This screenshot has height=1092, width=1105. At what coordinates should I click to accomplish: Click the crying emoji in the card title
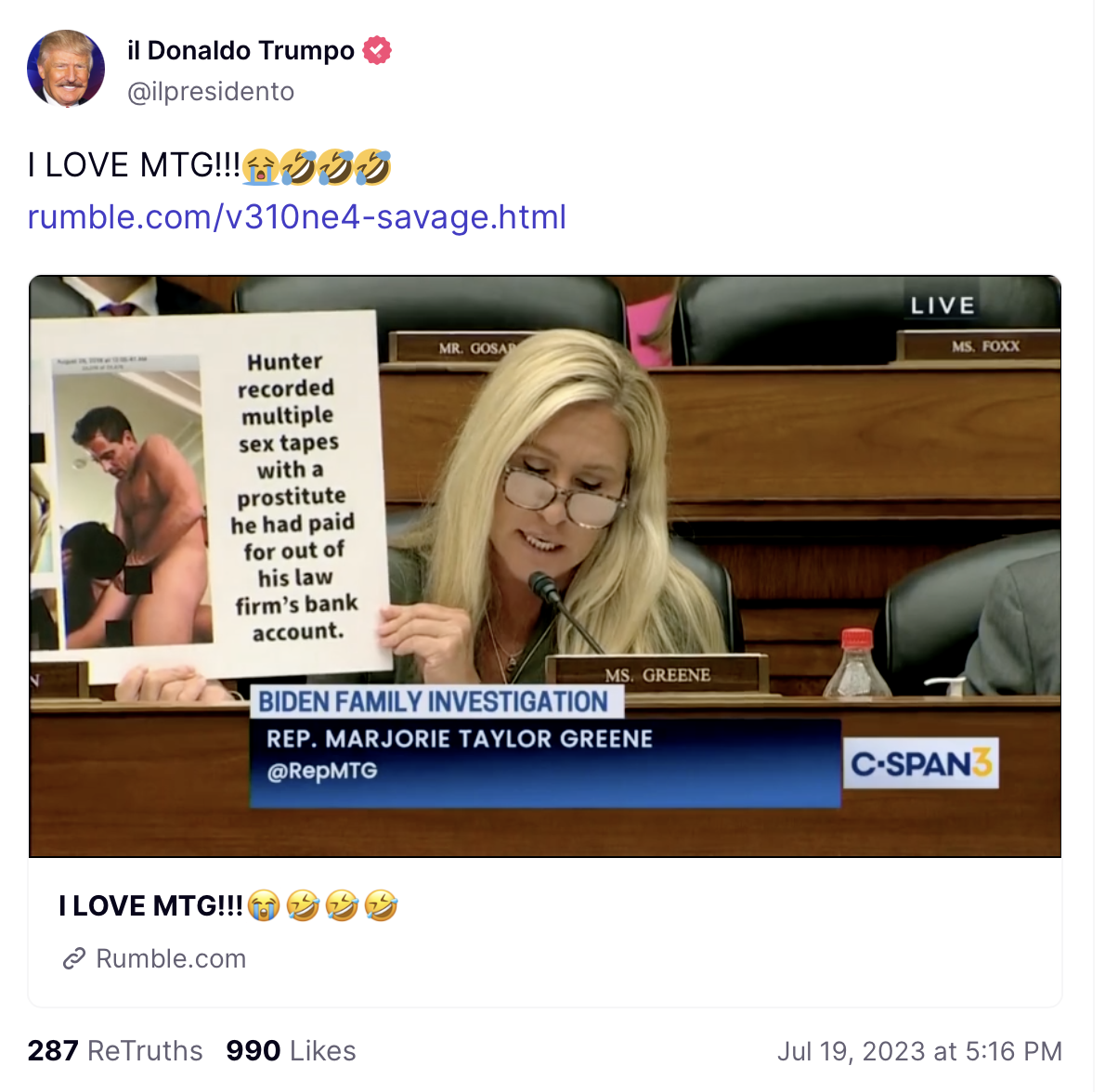click(x=264, y=906)
